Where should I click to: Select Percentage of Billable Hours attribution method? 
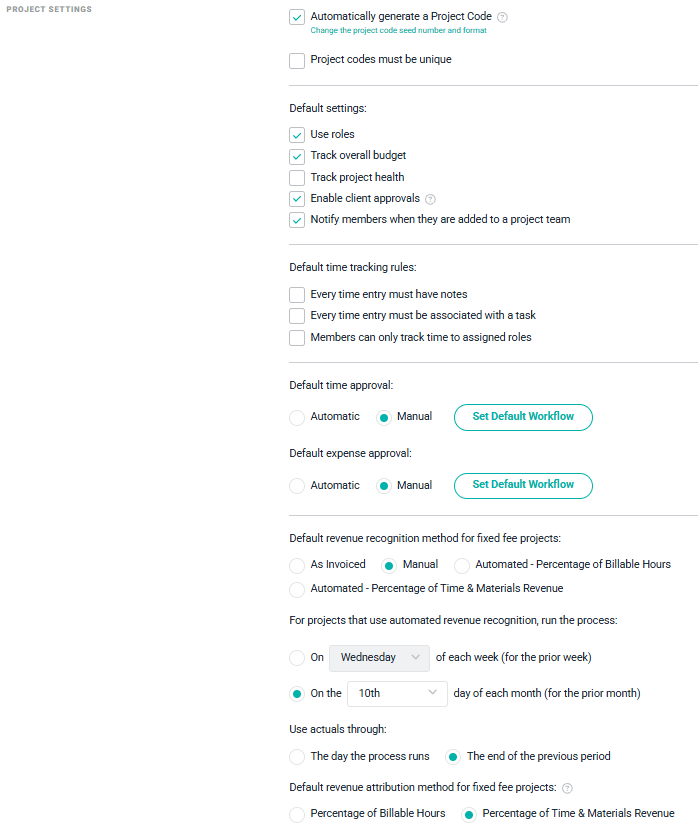(297, 814)
